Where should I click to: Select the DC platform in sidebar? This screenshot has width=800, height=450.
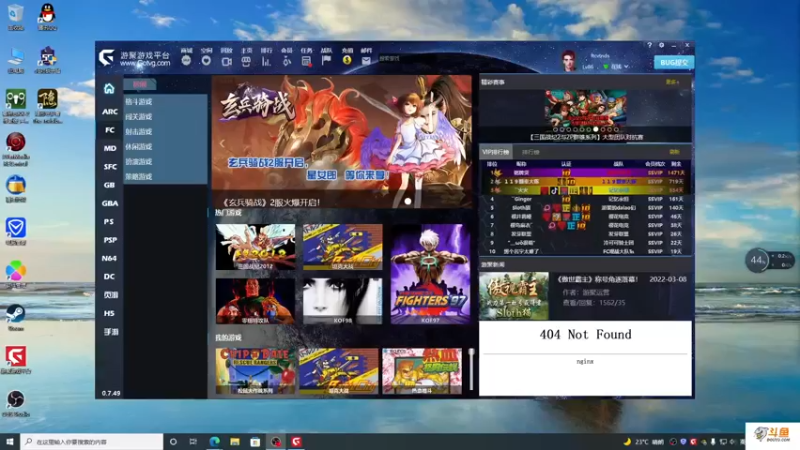(x=109, y=277)
